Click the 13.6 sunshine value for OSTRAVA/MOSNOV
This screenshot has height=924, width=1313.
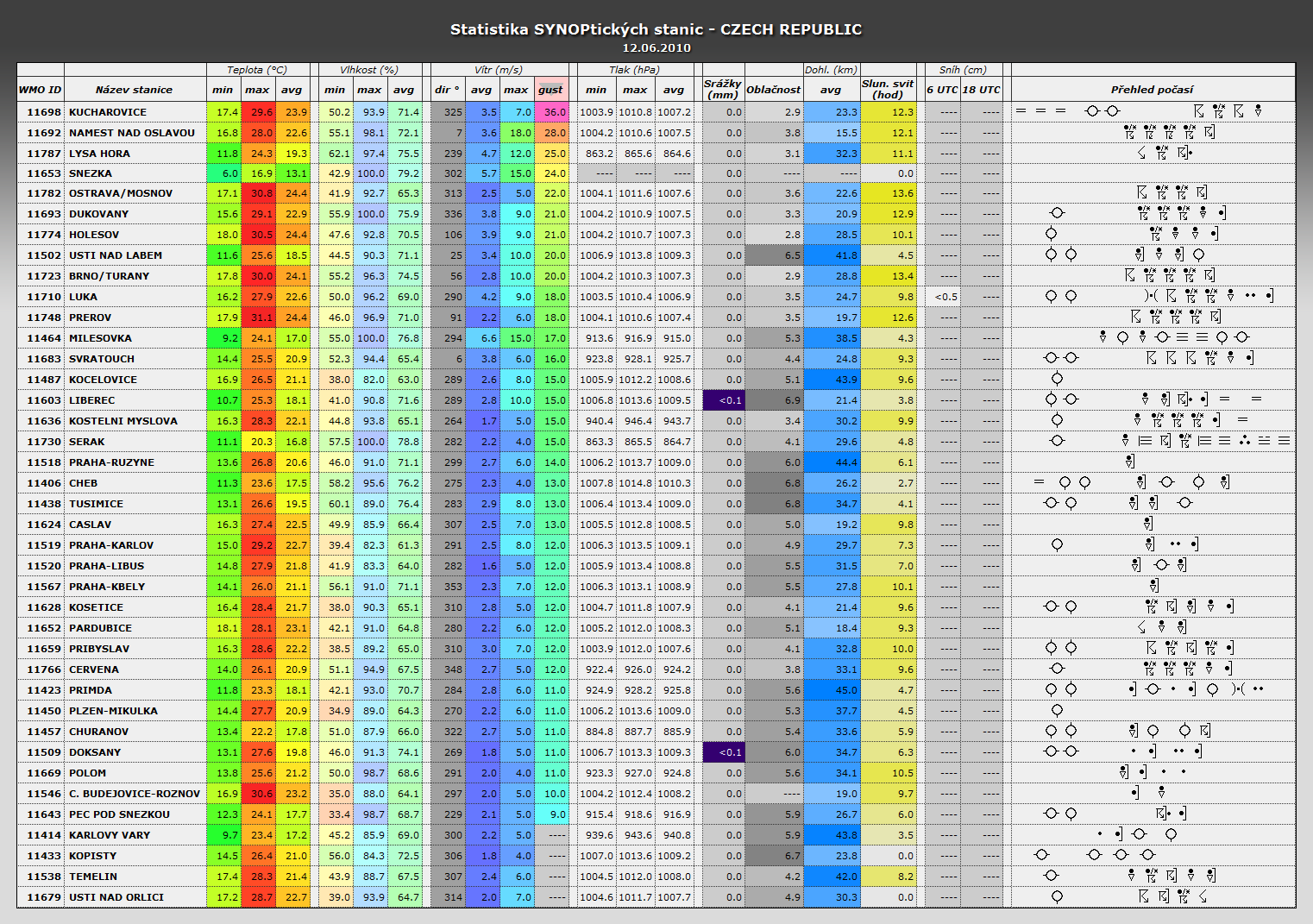[x=888, y=193]
